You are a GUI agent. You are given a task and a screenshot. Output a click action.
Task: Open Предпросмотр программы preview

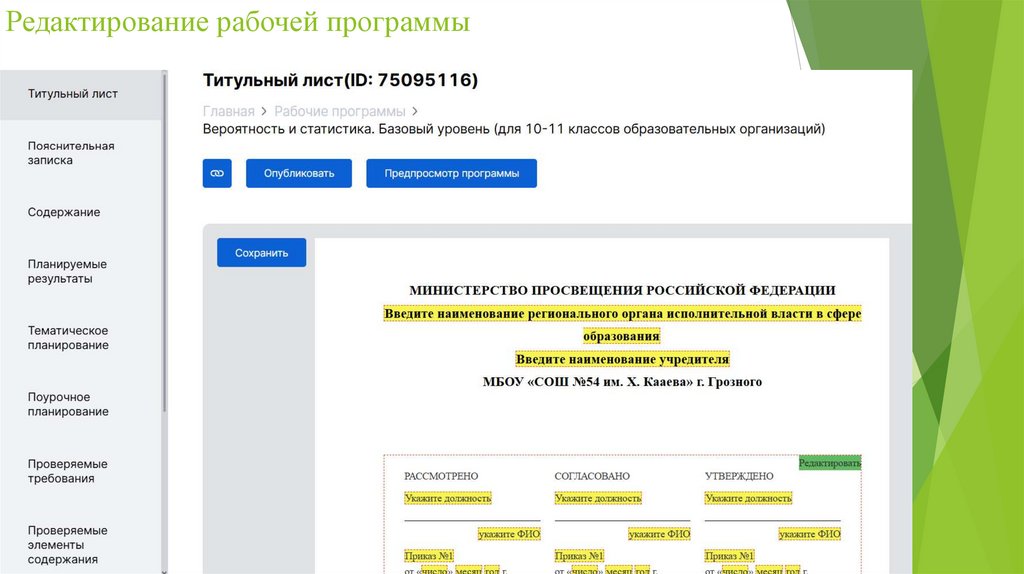coord(451,173)
